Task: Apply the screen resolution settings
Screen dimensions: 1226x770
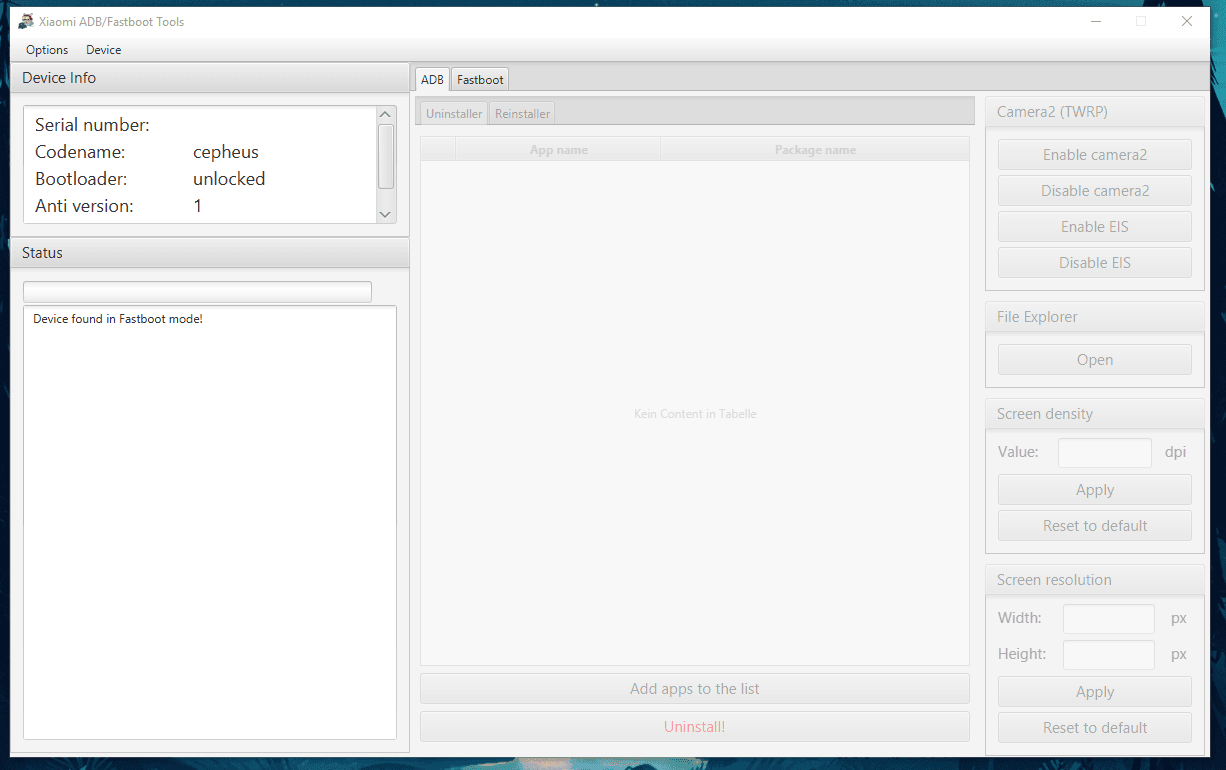Action: tap(1095, 692)
